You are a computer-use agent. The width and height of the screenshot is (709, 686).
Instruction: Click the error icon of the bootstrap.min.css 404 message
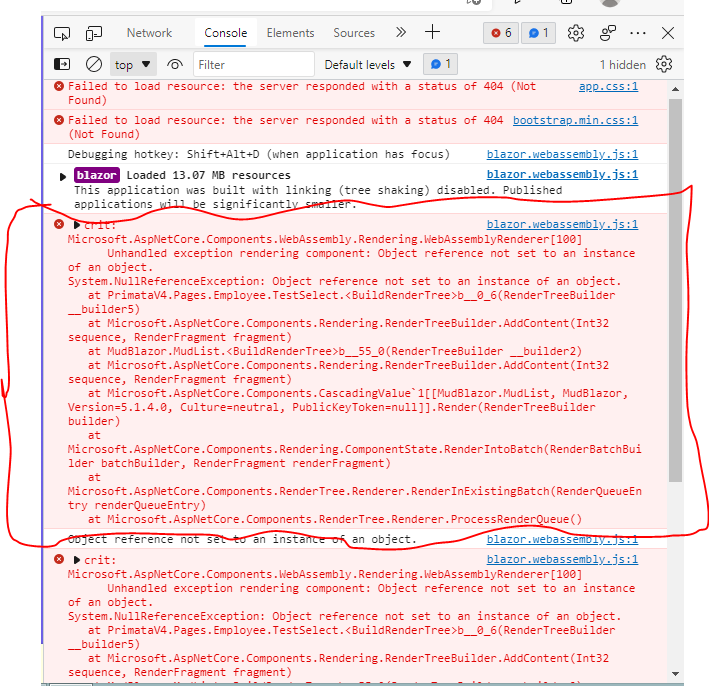[59, 120]
